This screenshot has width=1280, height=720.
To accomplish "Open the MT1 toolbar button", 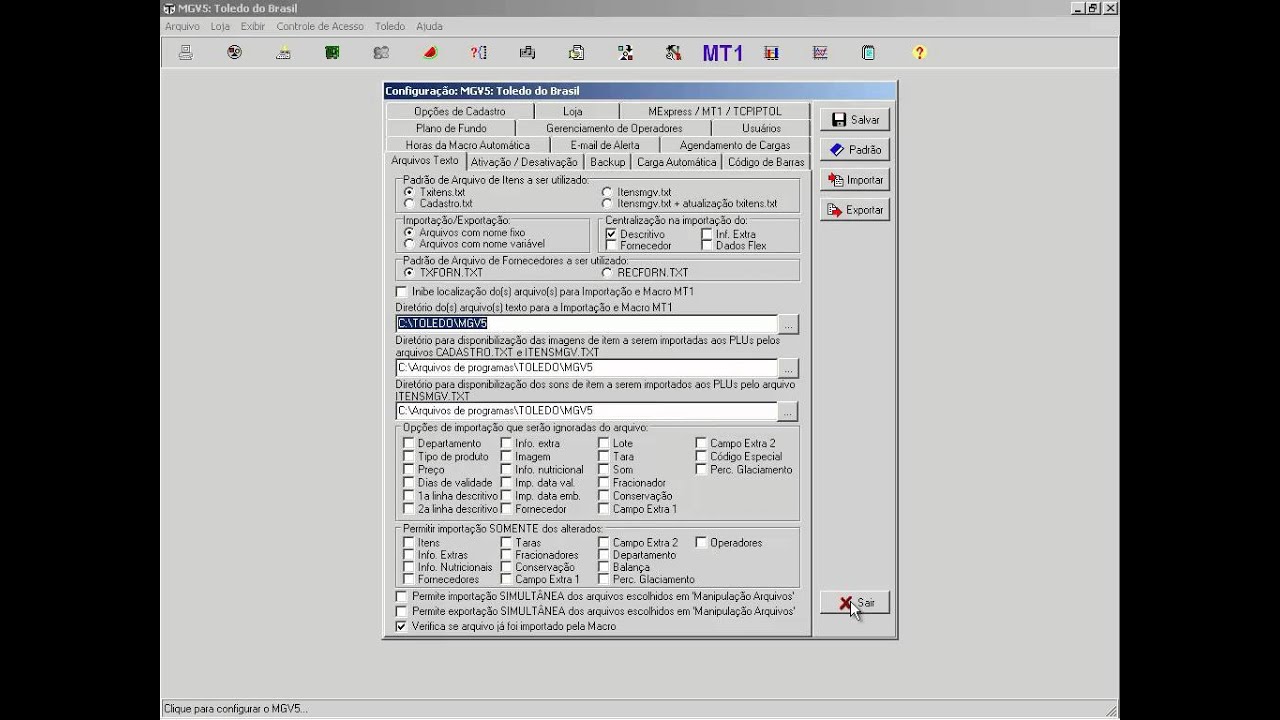I will click(722, 53).
